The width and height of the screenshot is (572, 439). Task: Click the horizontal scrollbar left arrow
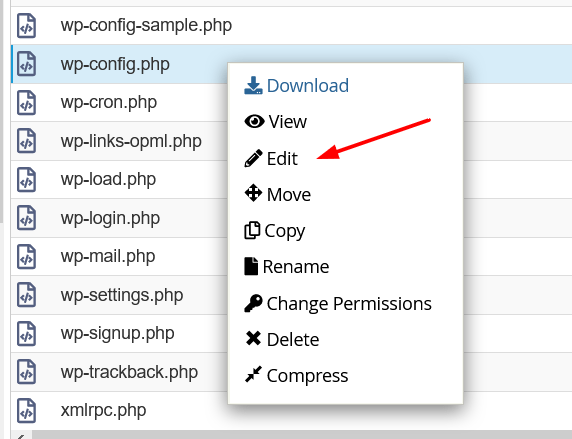coord(21,436)
